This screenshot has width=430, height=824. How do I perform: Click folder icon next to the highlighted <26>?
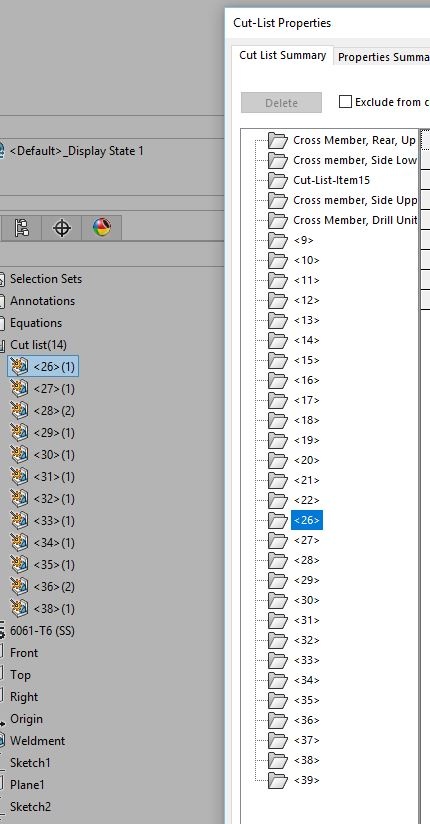tap(278, 520)
